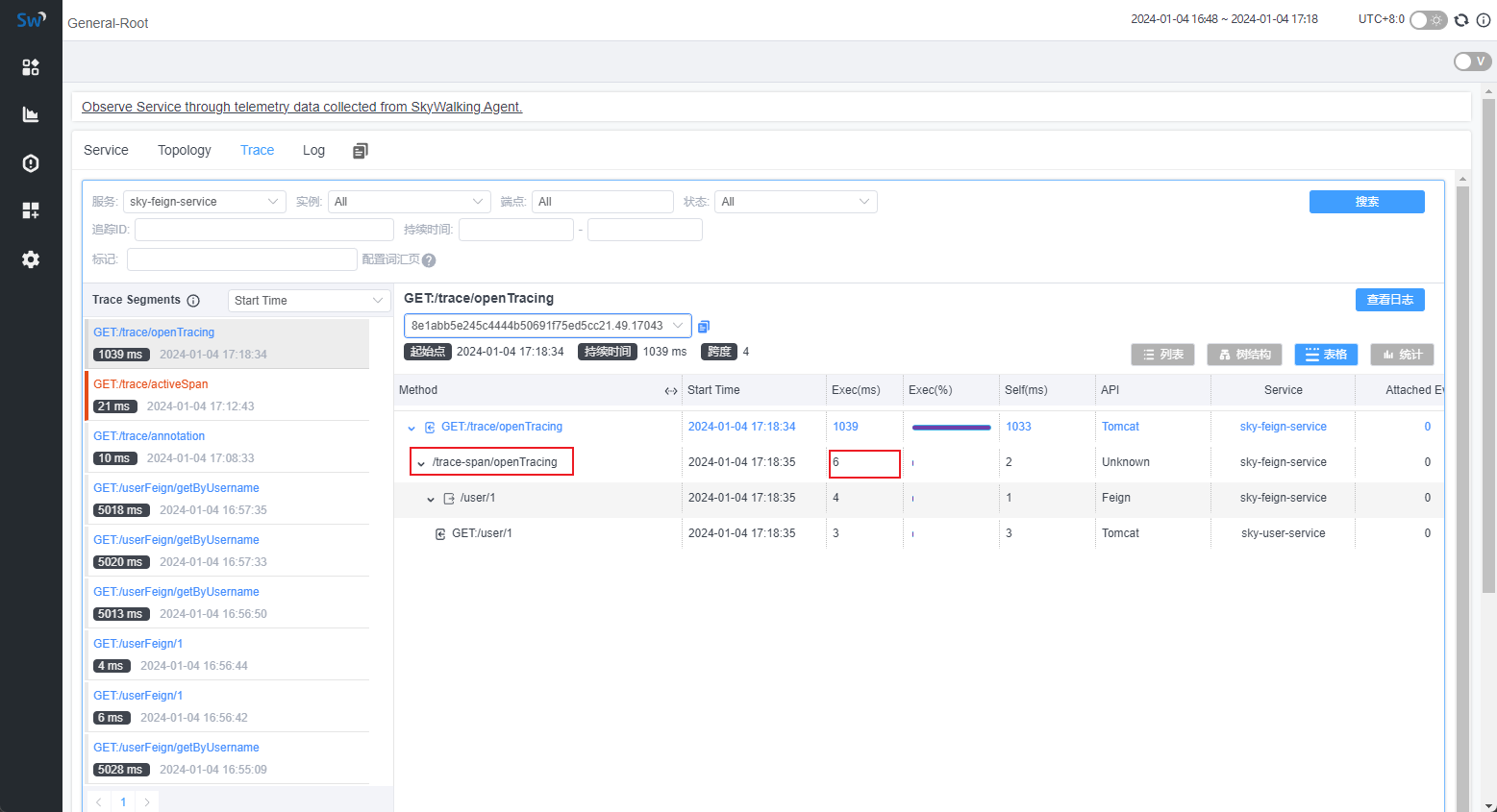Collapse the /trace-span/openTracing row
Image resolution: width=1497 pixels, height=812 pixels.
click(421, 463)
